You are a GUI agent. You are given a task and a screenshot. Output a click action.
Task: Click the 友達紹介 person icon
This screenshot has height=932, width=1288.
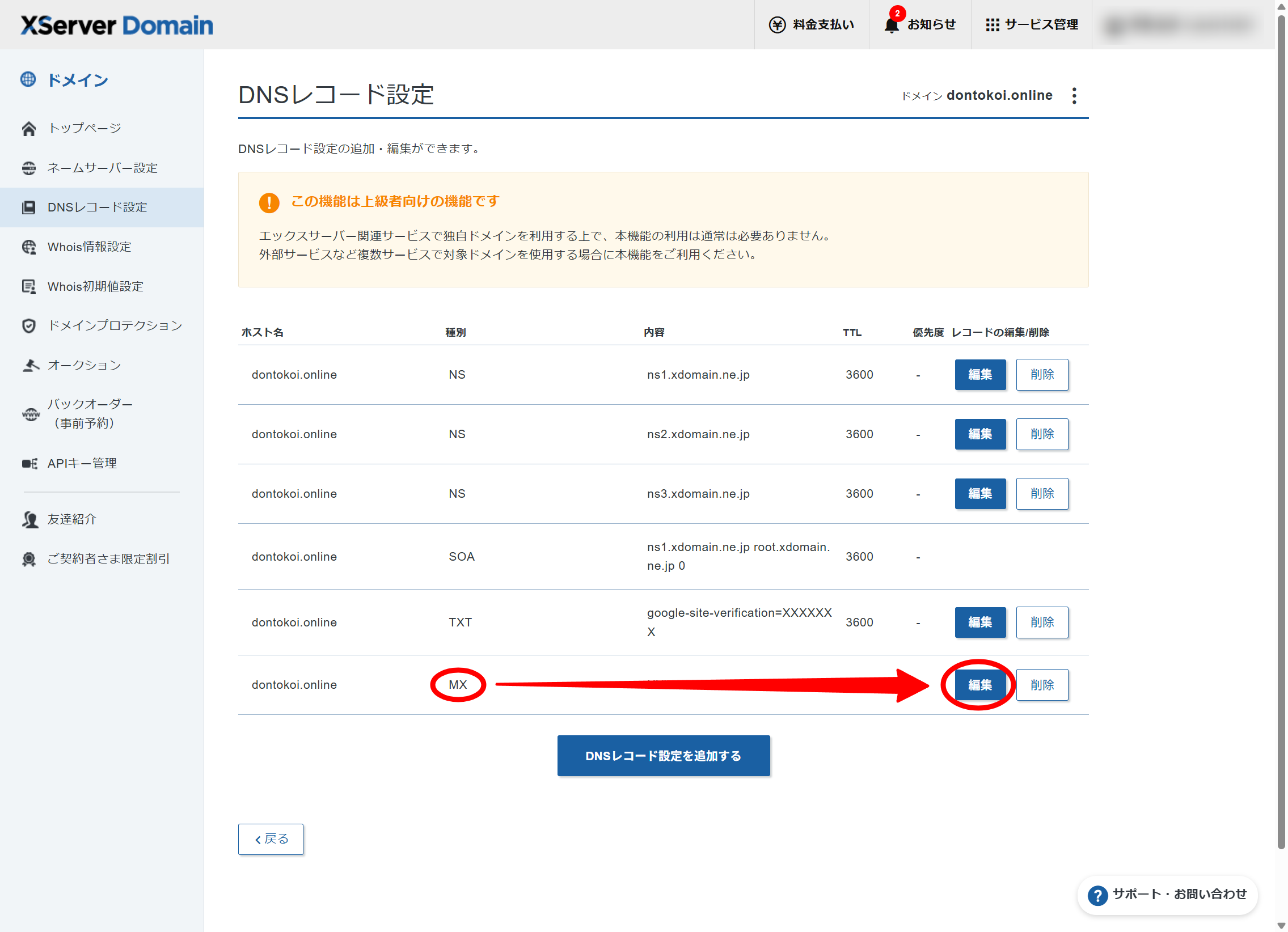(30, 519)
